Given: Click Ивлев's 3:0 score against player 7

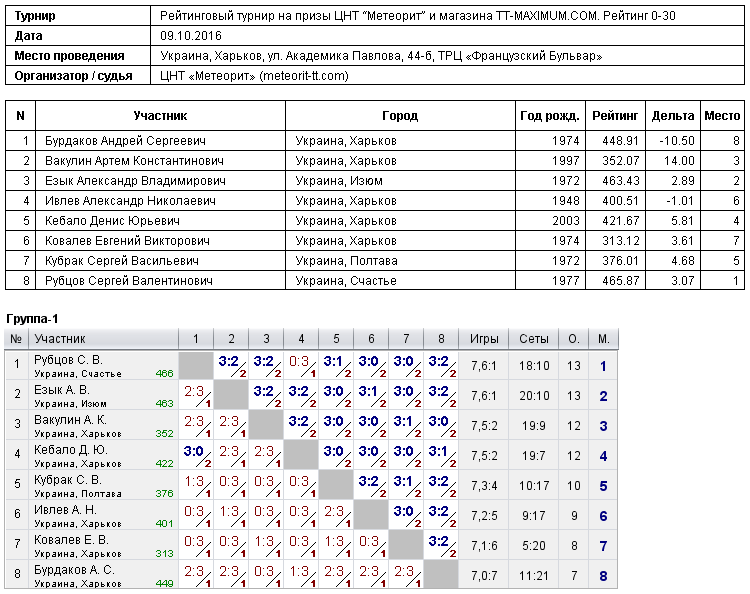Looking at the screenshot, I should click(x=404, y=511).
